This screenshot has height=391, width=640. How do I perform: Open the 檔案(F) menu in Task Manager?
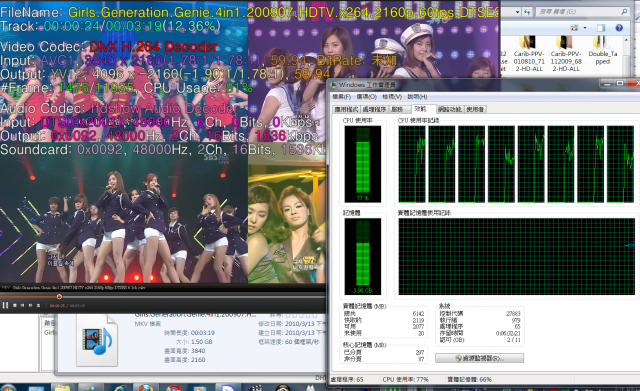(x=341, y=97)
